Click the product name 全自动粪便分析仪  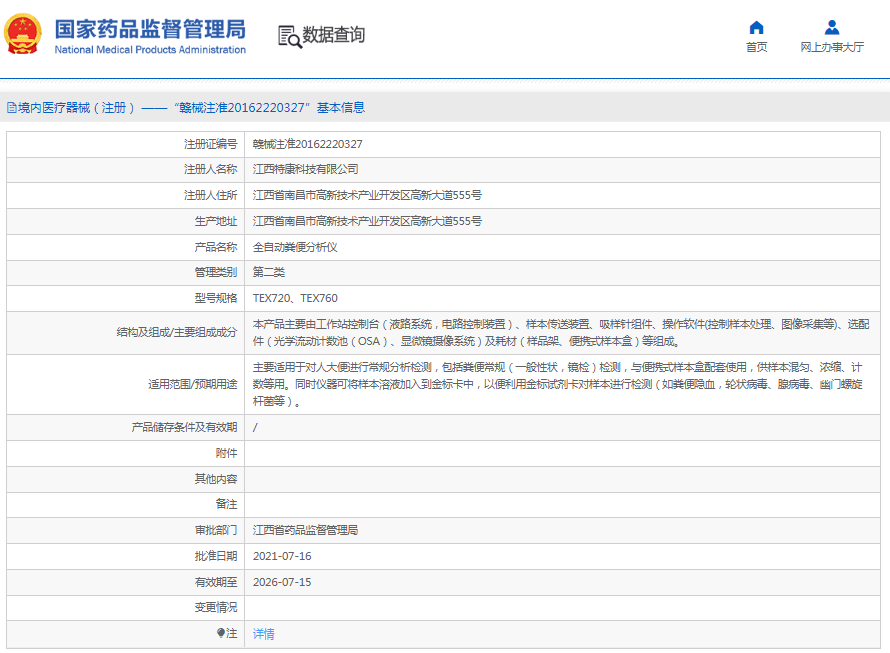click(295, 246)
